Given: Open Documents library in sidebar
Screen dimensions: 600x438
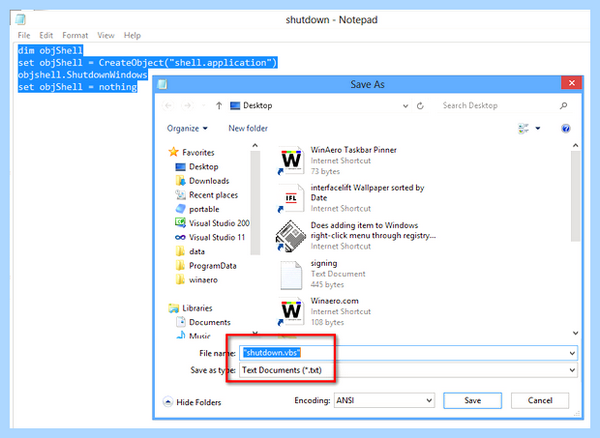Looking at the screenshot, I should point(203,322).
